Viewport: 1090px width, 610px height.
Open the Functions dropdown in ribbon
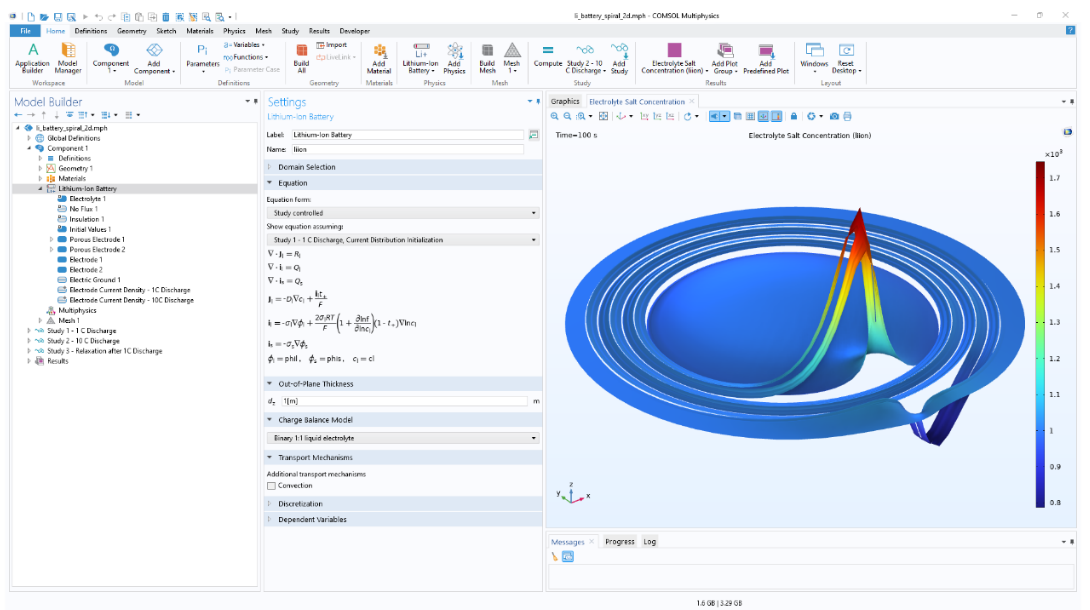pyautogui.click(x=245, y=58)
